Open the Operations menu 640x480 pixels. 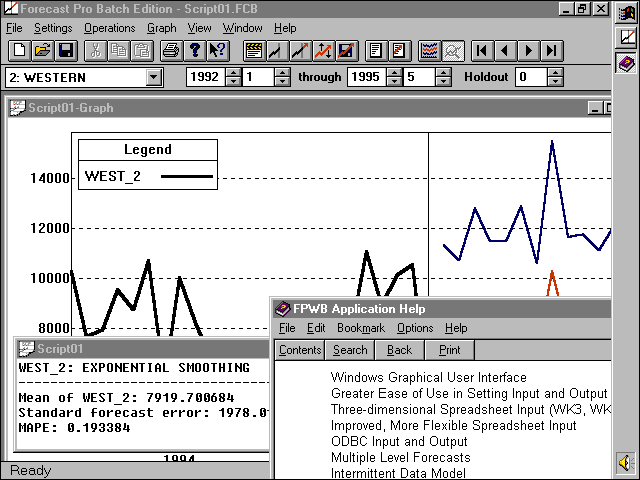point(109,28)
